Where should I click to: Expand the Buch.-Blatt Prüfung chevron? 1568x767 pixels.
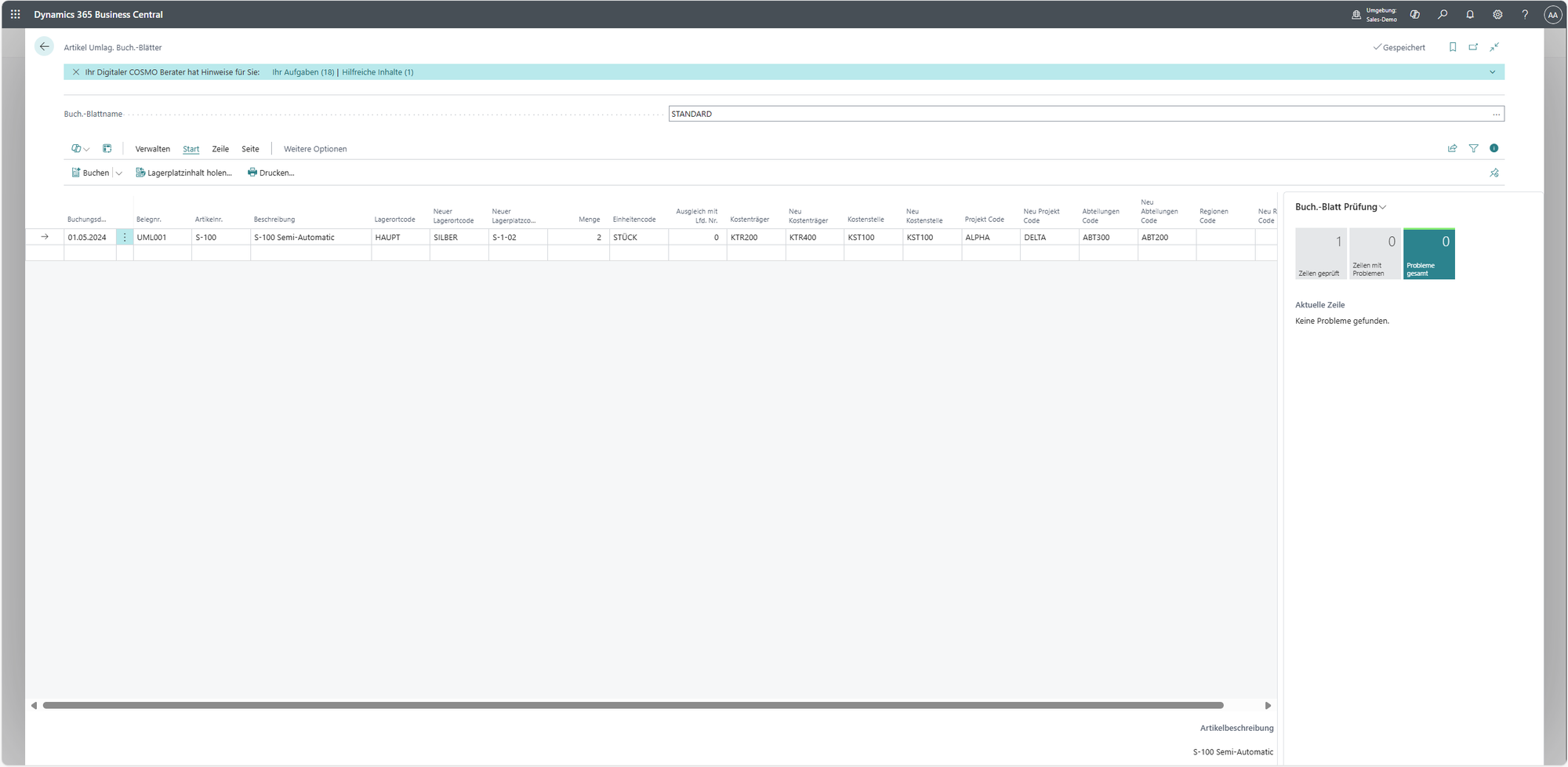[x=1383, y=207]
